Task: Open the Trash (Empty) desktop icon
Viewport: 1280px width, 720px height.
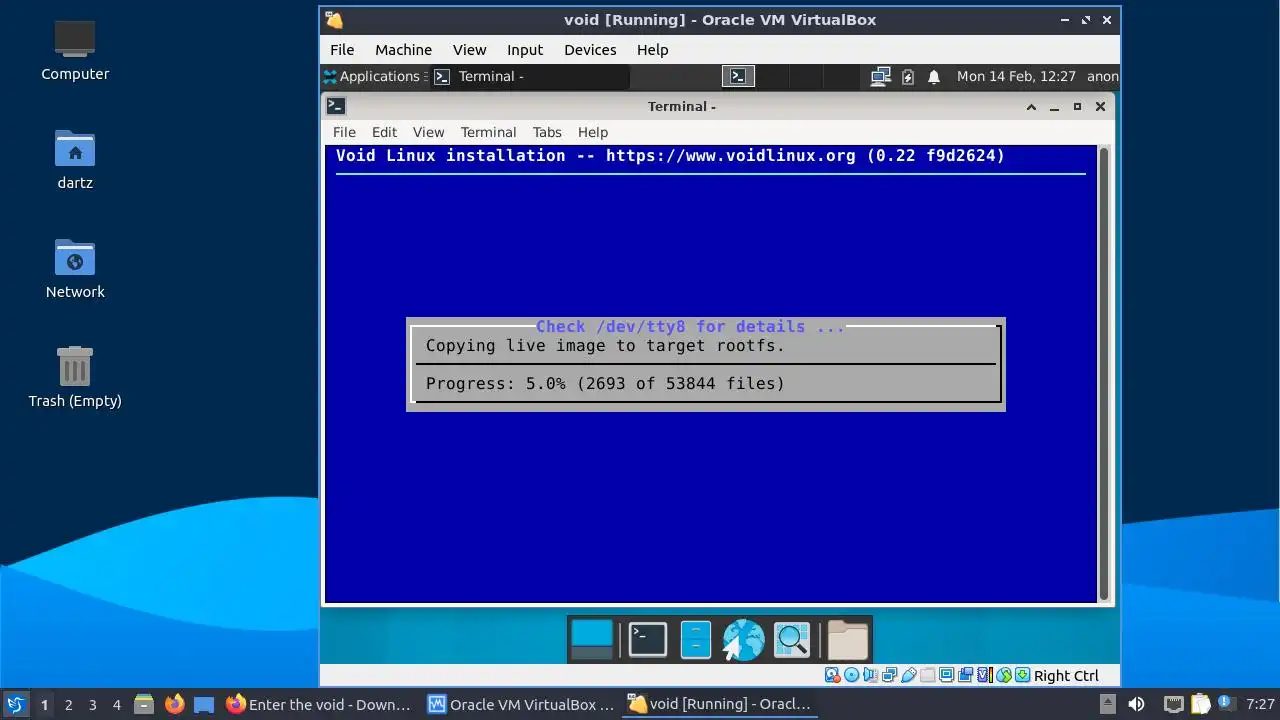Action: tap(75, 377)
